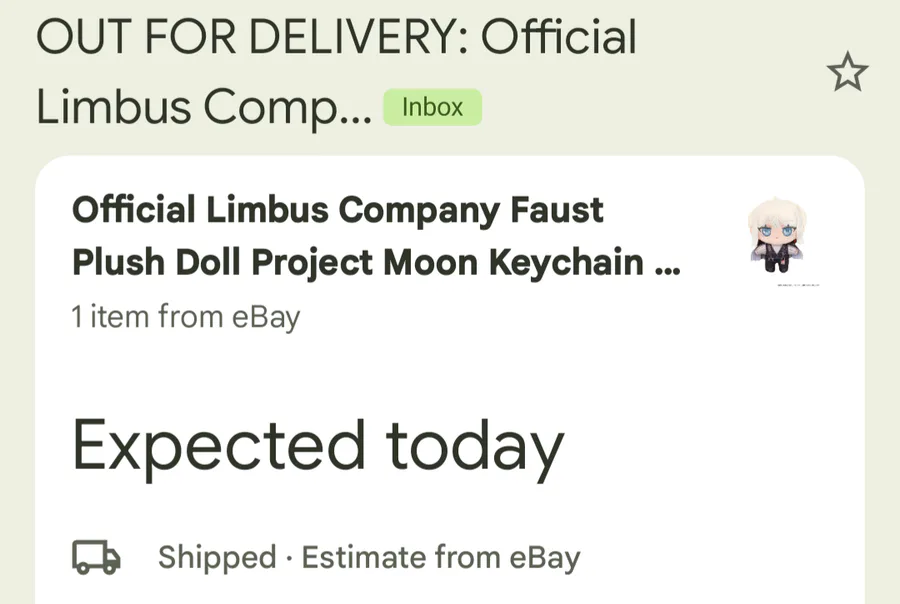Click the word 'today' in delivery estimate
The width and height of the screenshot is (900, 604).
click(475, 447)
